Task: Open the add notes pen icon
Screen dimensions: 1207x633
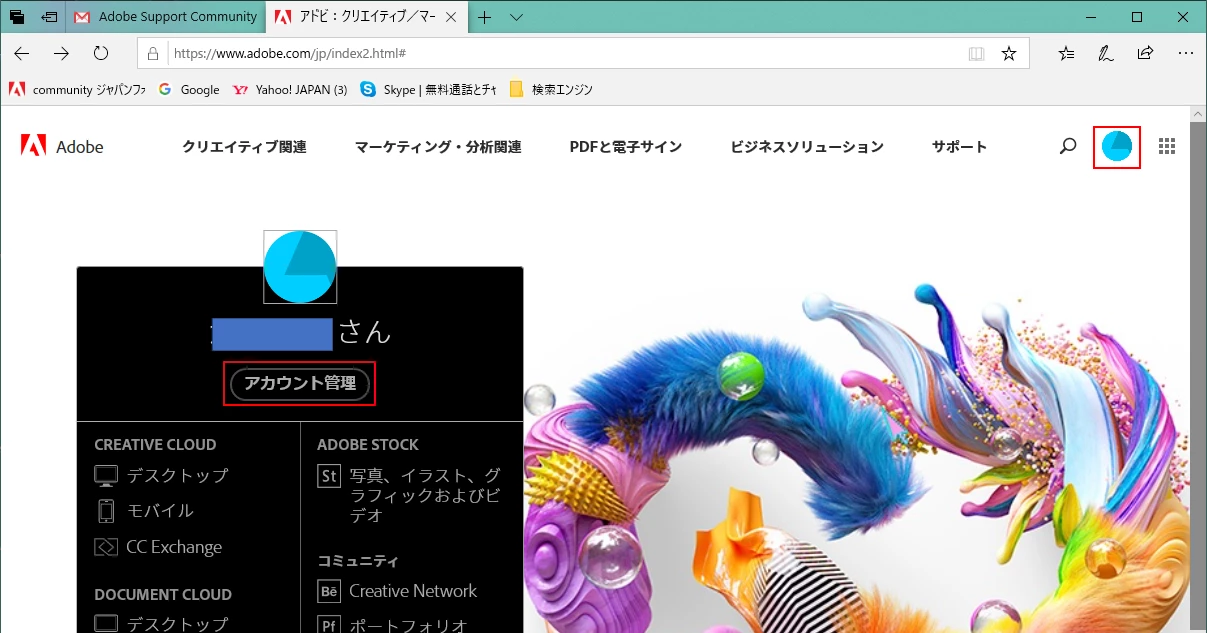Action: point(1106,53)
